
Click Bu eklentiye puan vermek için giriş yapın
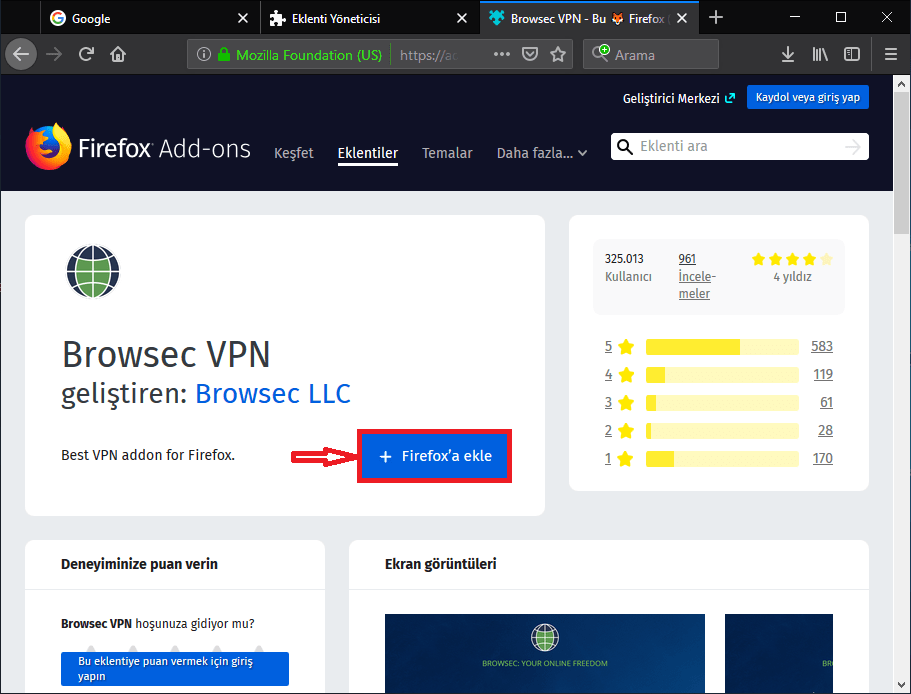click(175, 668)
